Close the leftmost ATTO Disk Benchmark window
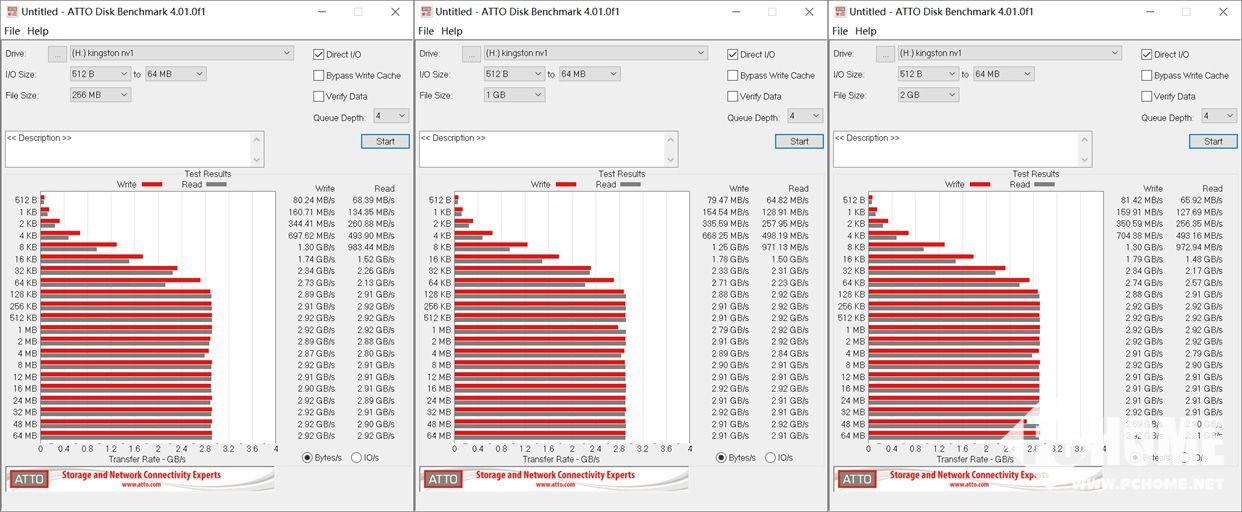The image size is (1242, 512). click(x=396, y=12)
